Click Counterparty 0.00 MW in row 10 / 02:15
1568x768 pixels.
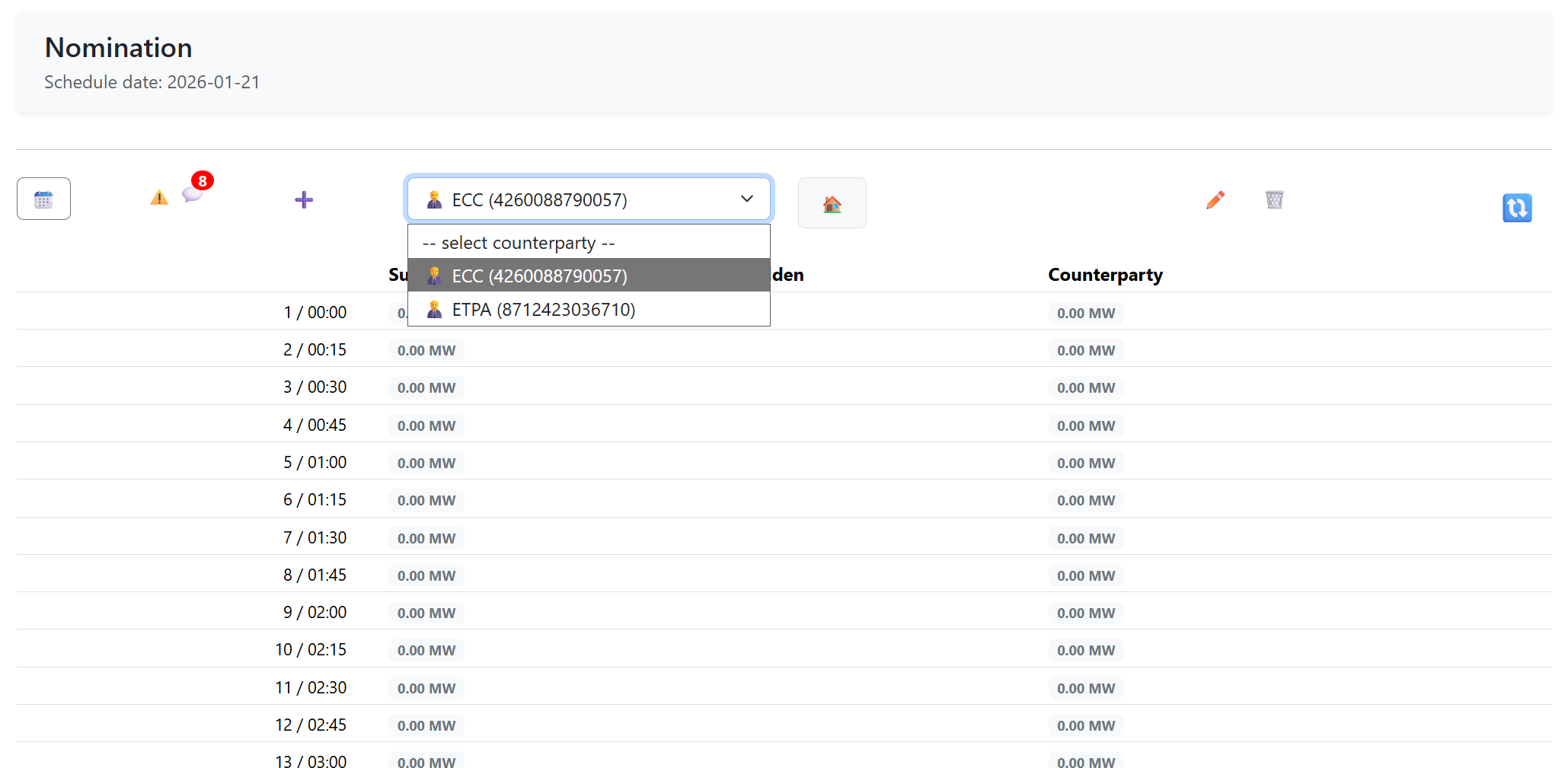tap(1086, 650)
